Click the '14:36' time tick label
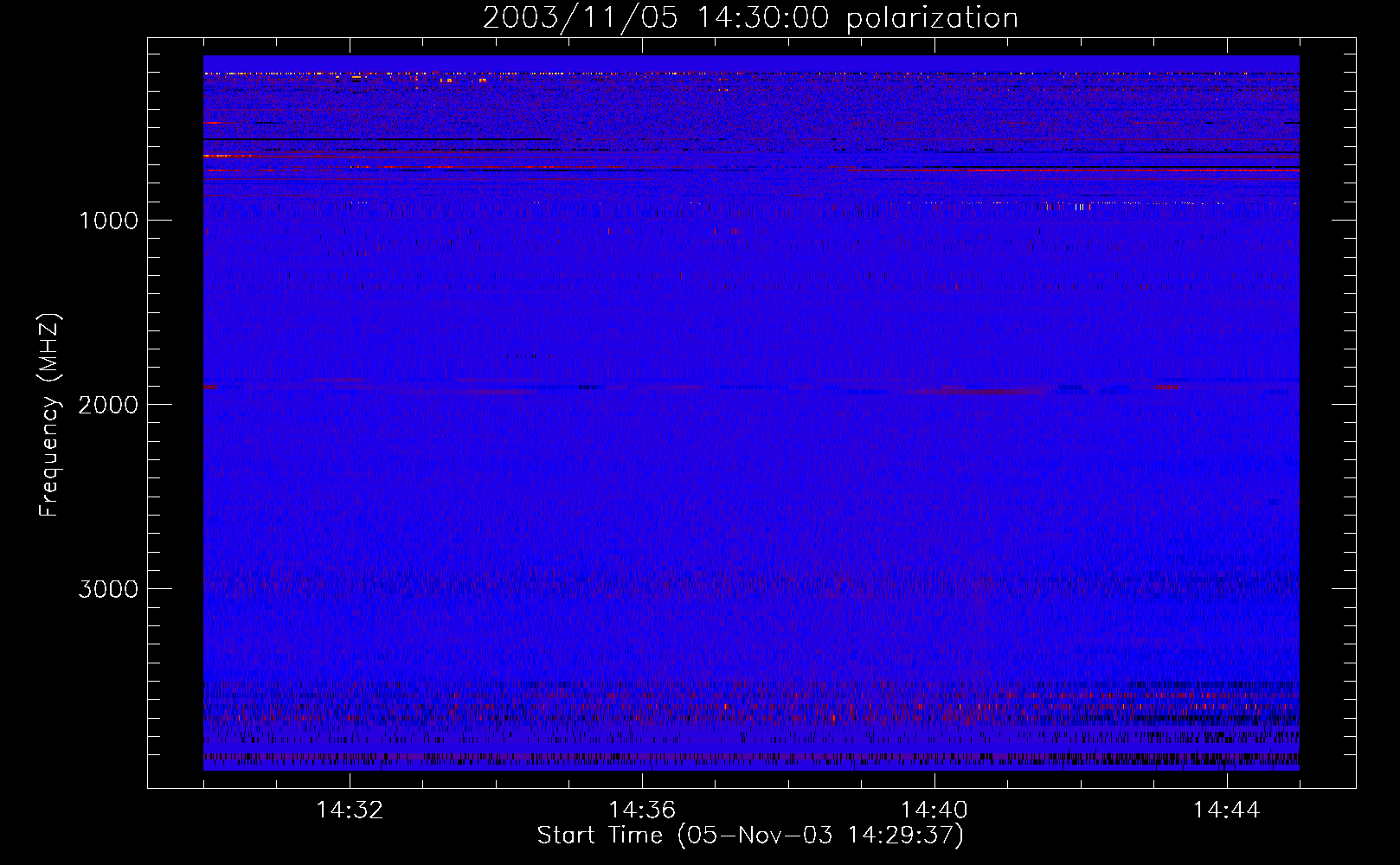Image resolution: width=1400 pixels, height=865 pixels. point(642,811)
